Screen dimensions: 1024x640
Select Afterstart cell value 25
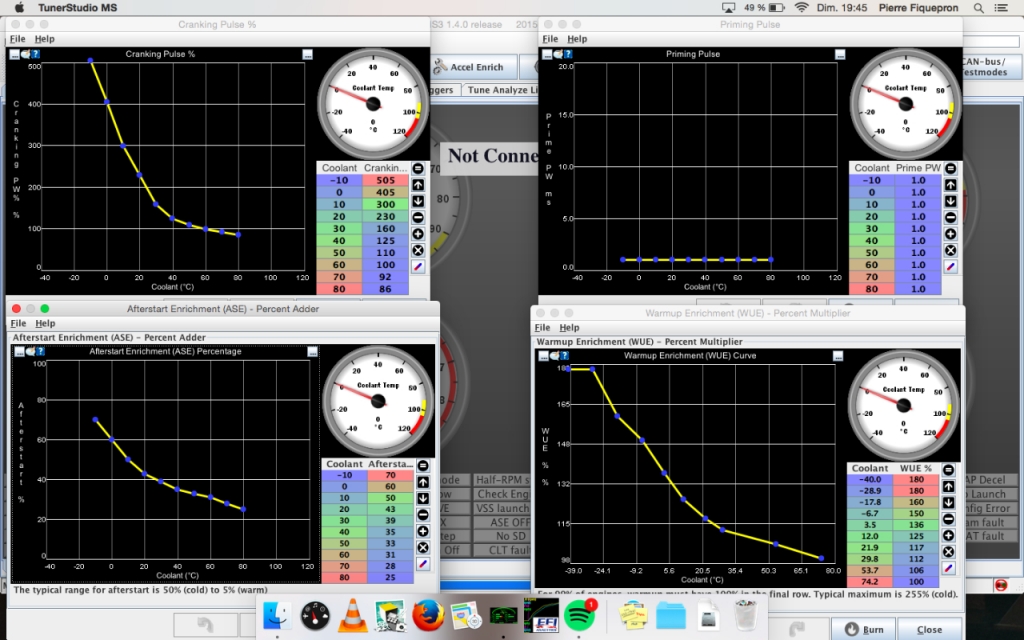390,577
